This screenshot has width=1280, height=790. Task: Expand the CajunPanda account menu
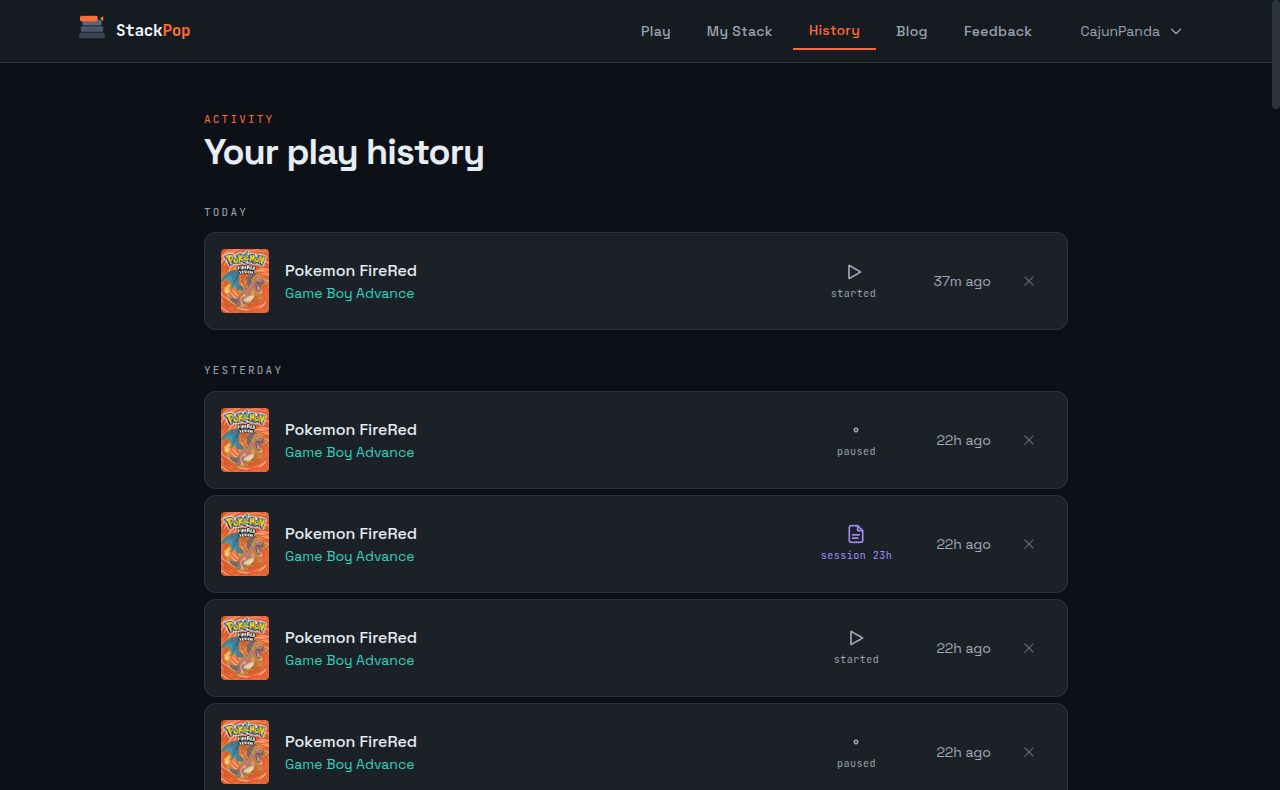point(1131,31)
